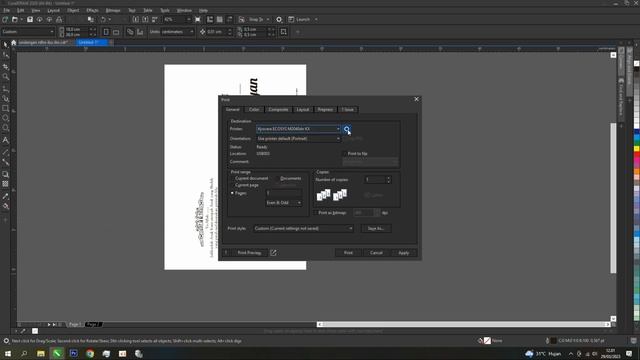640x360 pixels.
Task: Open printer preferences gear icon in Print dialog
Action: [x=347, y=129]
